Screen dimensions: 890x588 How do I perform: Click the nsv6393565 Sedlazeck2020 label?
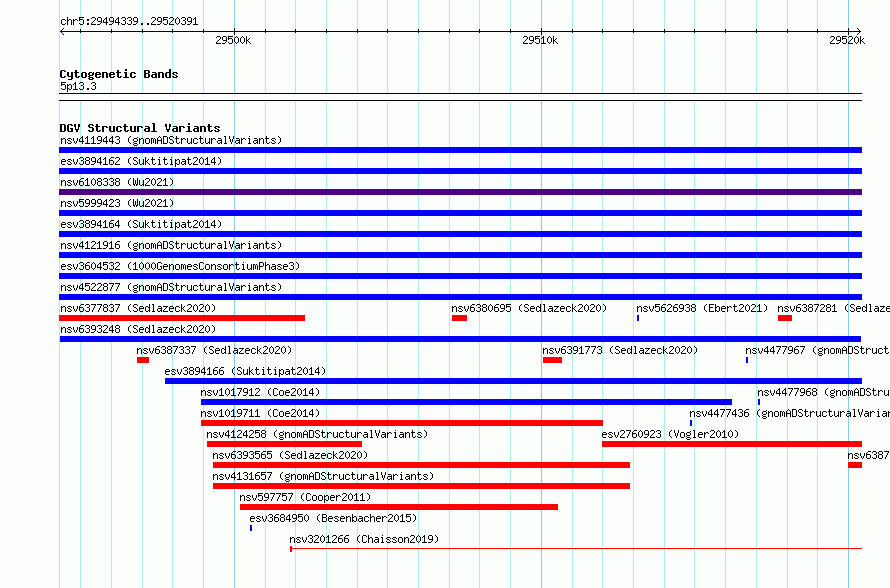click(x=290, y=455)
